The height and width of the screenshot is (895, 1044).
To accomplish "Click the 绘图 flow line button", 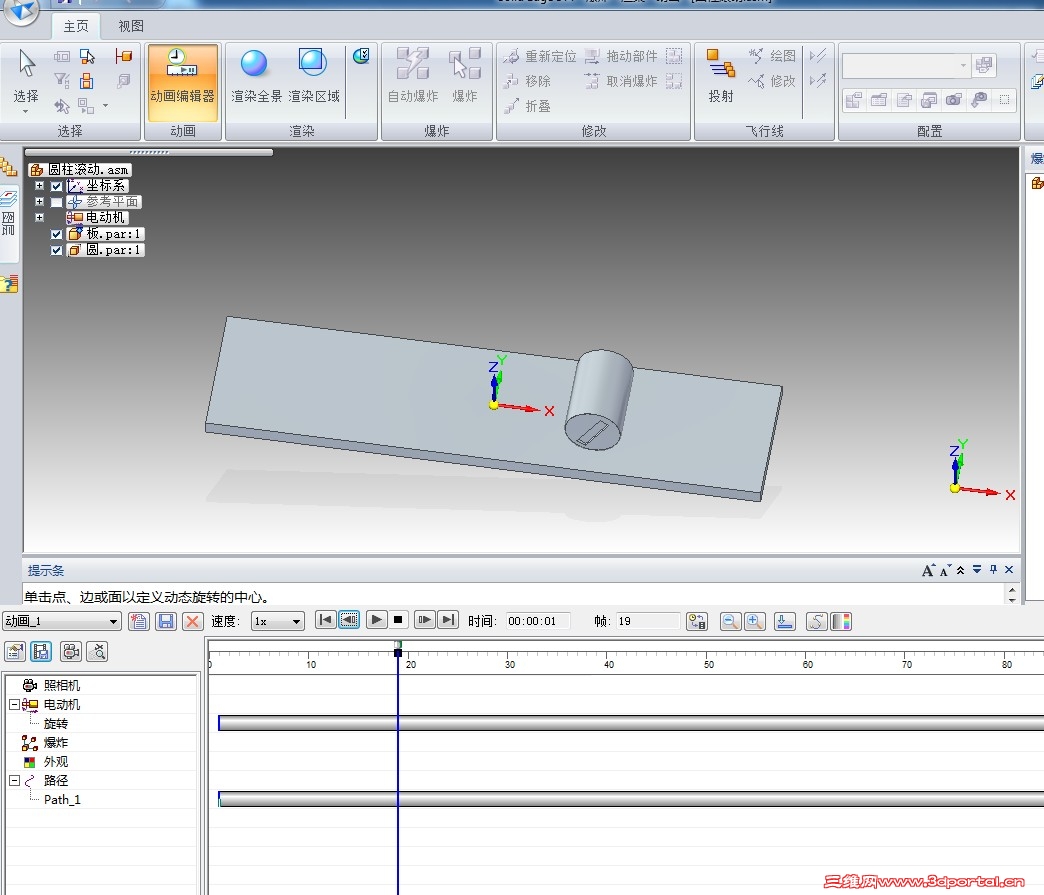I will click(x=772, y=56).
